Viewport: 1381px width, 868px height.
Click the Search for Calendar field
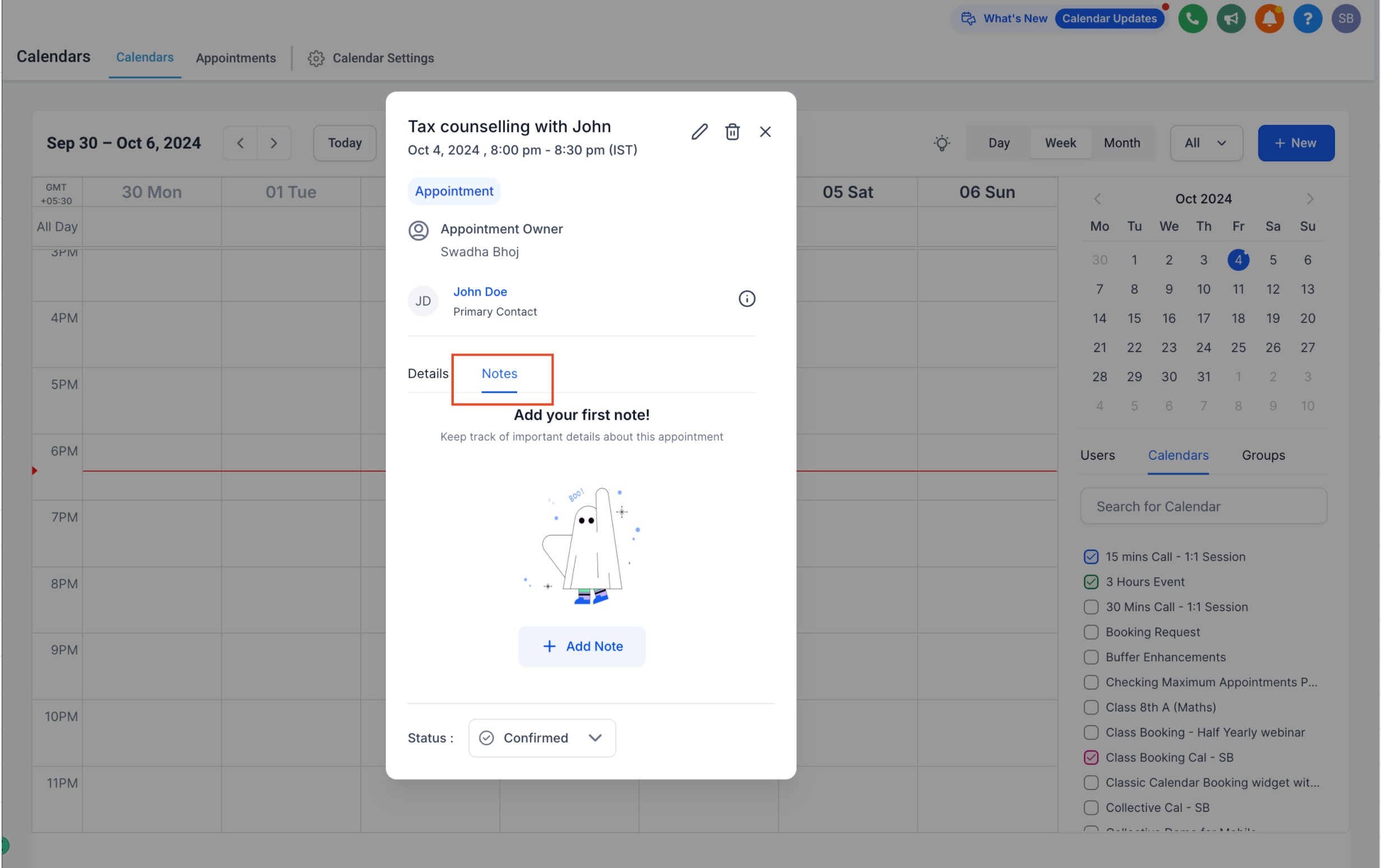(x=1203, y=506)
